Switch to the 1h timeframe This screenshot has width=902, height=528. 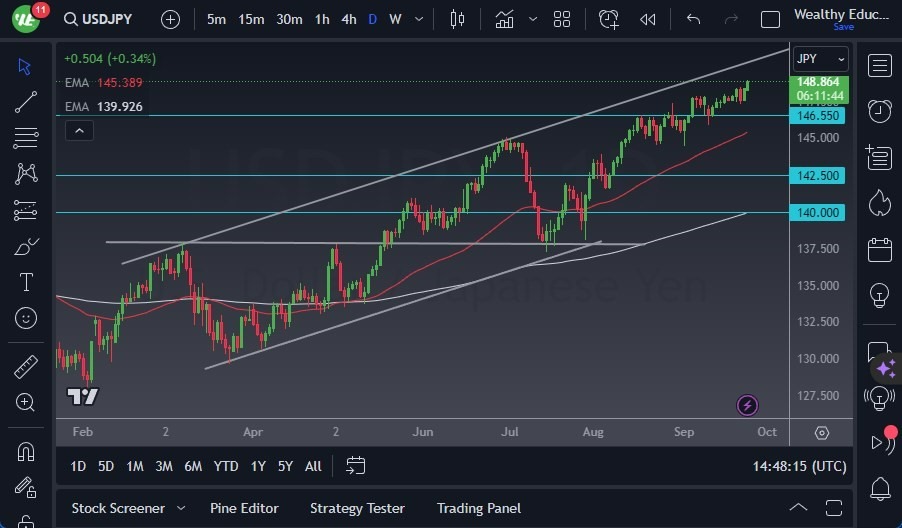point(322,20)
